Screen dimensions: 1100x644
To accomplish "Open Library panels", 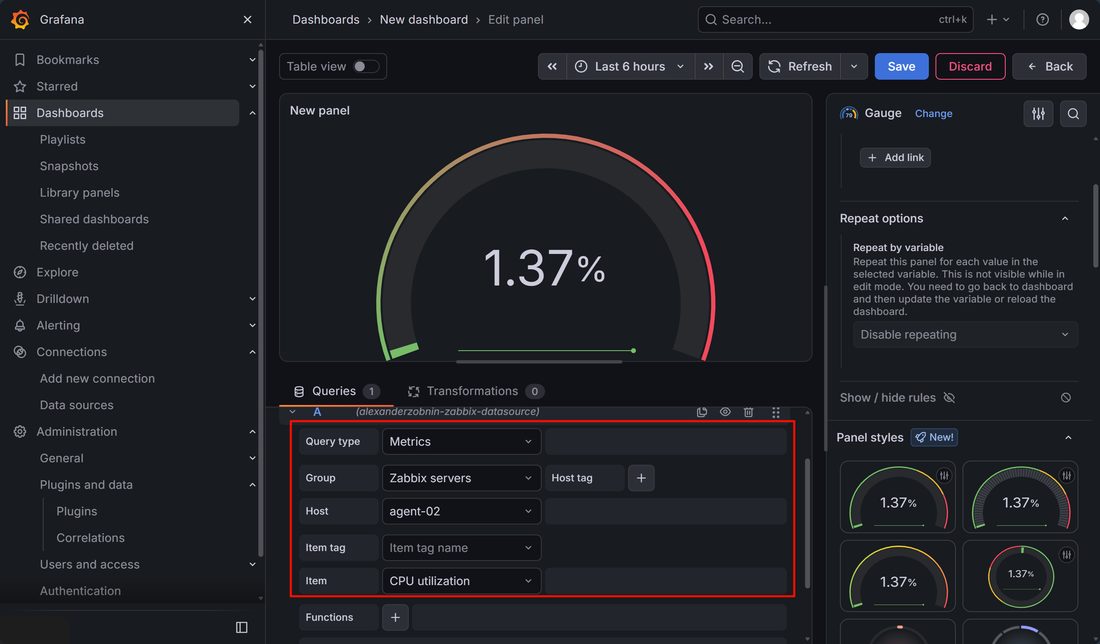I will 79,192.
